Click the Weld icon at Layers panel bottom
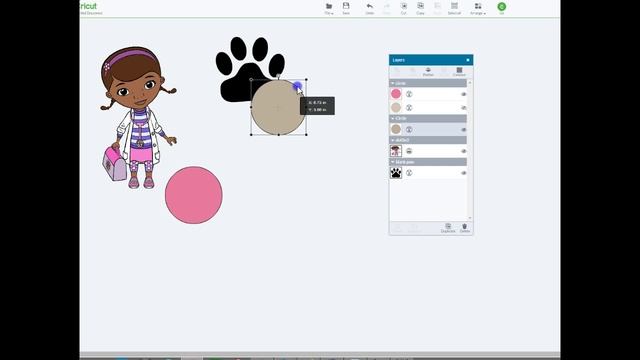Screen dimensions: 640x360 pyautogui.click(x=415, y=228)
